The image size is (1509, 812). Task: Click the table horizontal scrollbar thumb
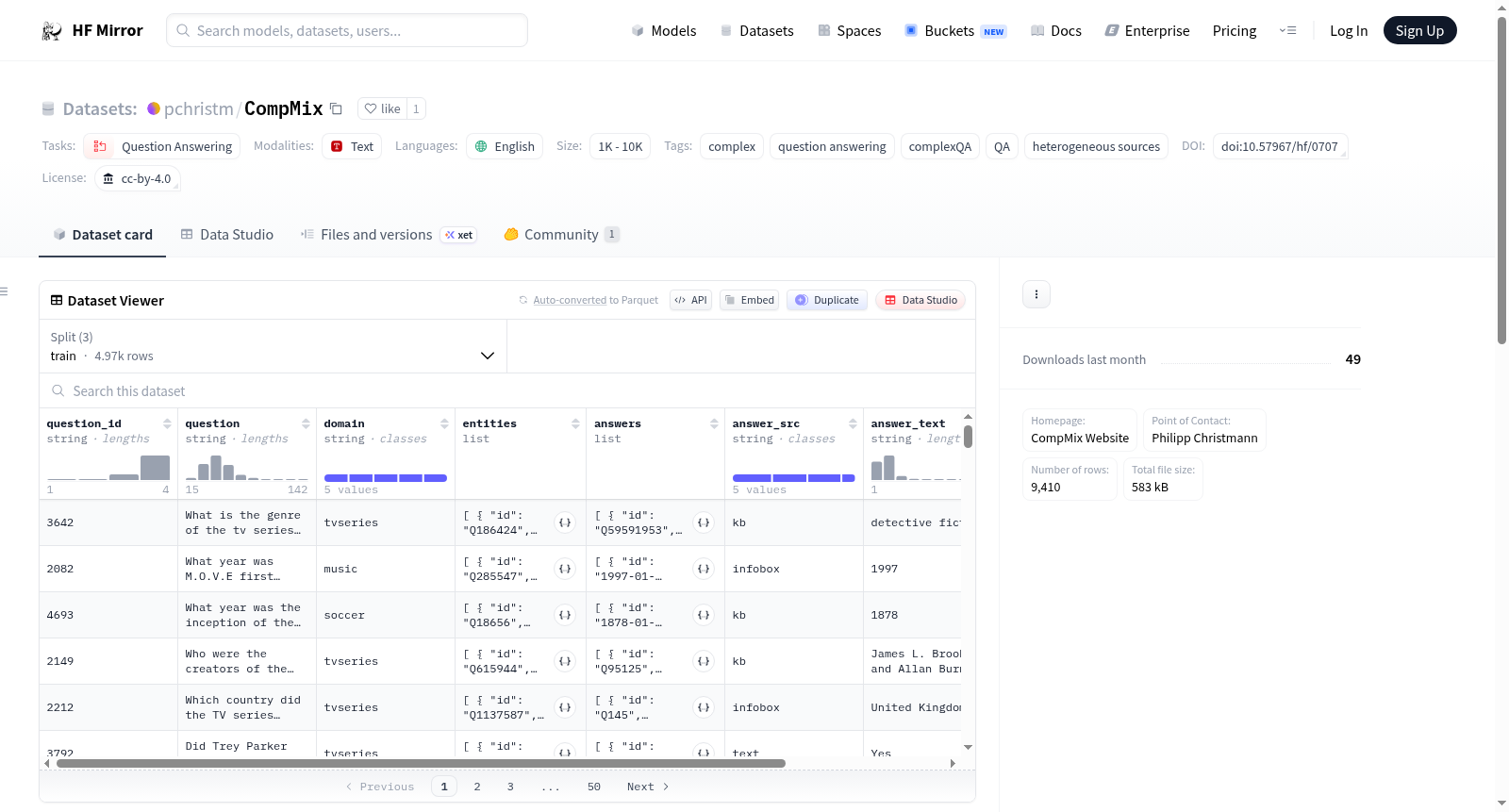coord(421,764)
